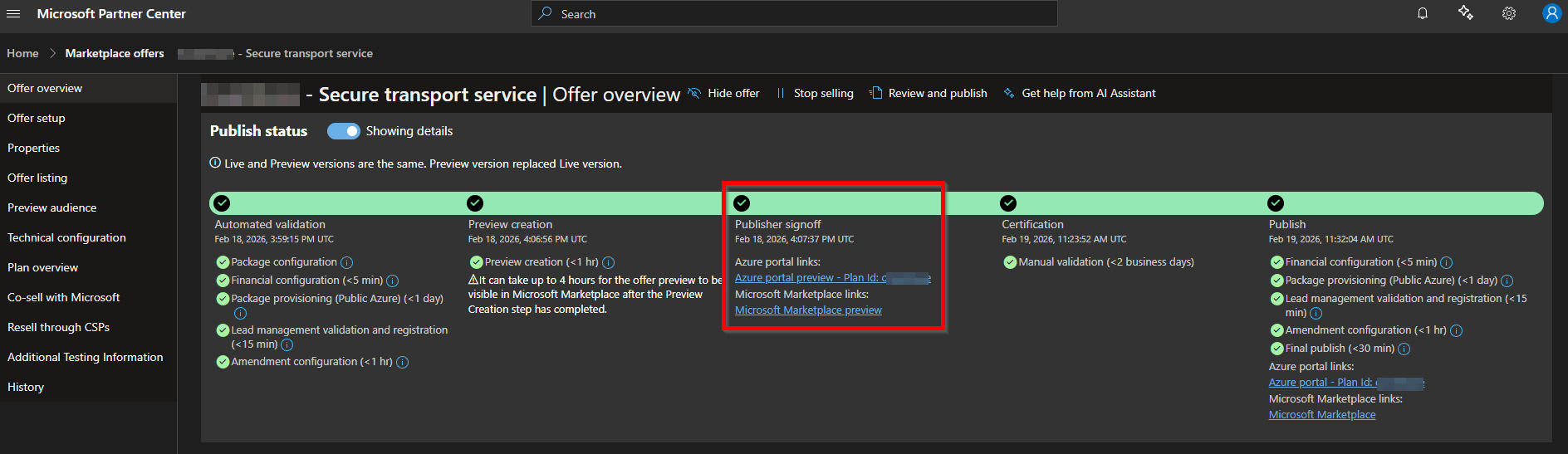Select Offer overview in sidebar
The width and height of the screenshot is (1568, 454).
pyautogui.click(x=88, y=88)
